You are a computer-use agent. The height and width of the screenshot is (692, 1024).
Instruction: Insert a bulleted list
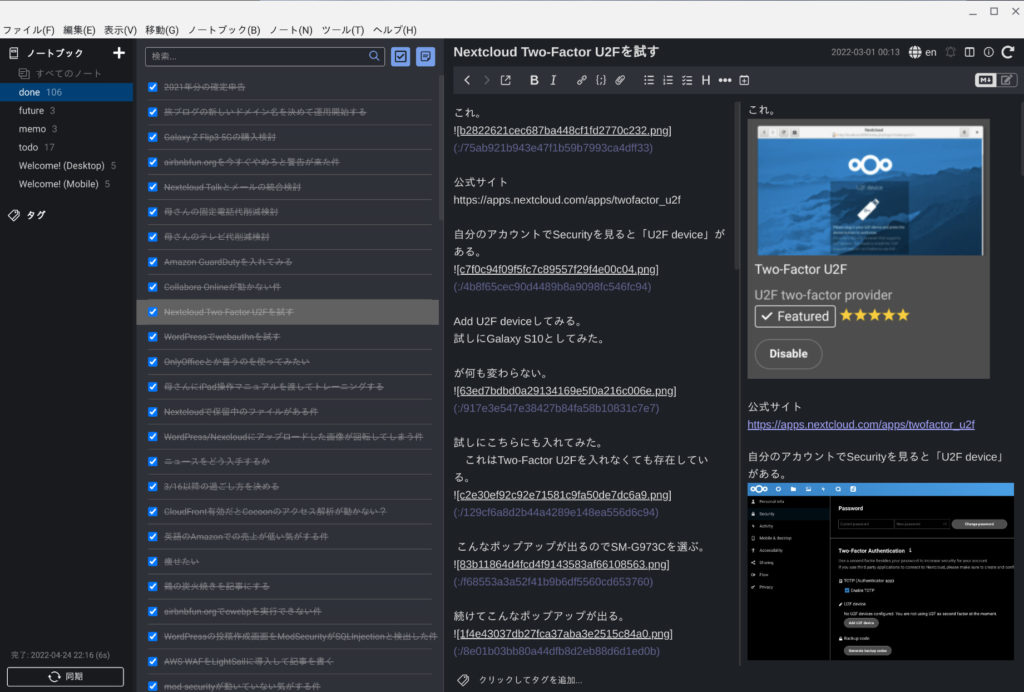(x=648, y=80)
